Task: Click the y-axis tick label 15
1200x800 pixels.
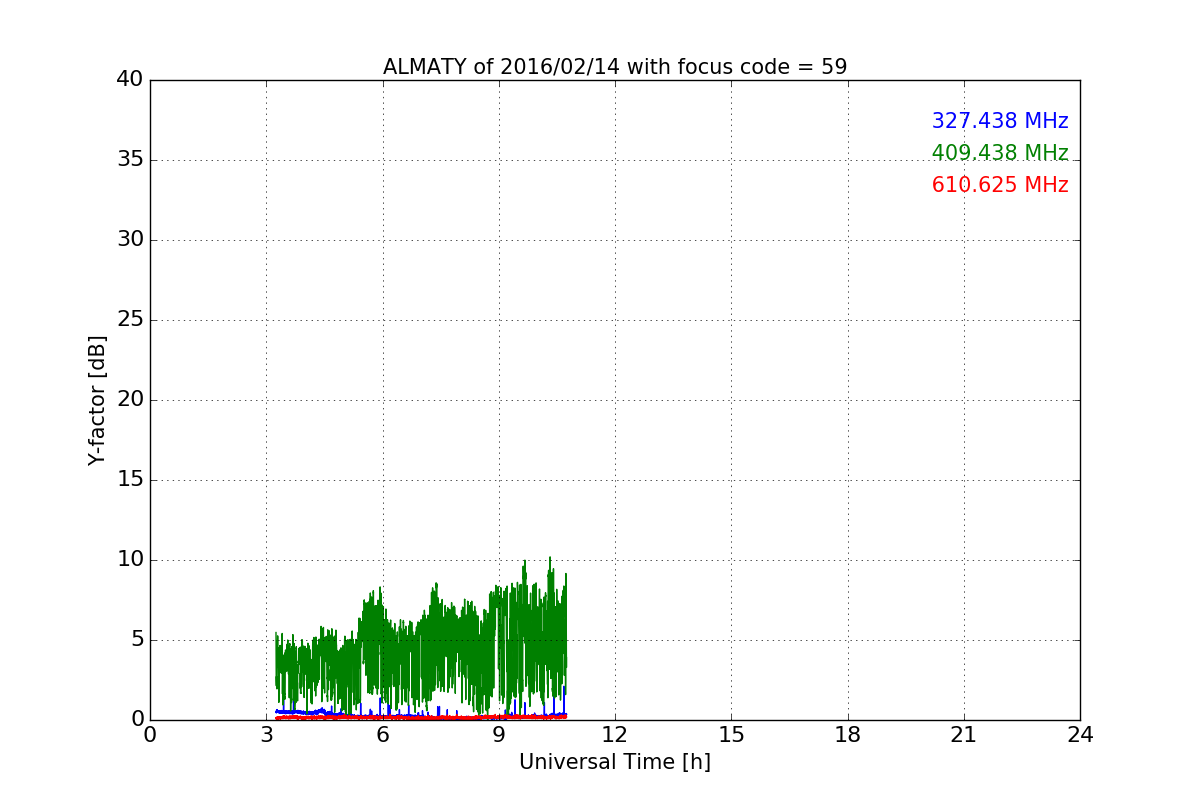Action: 129,480
